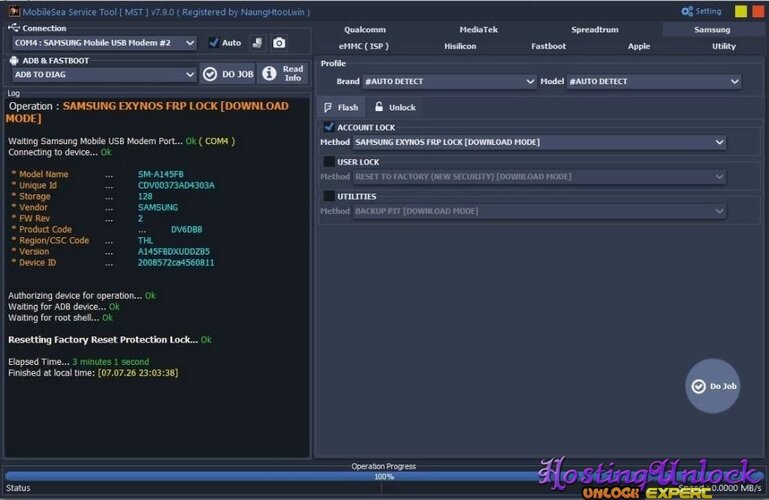Viewport: 769px width, 500px height.
Task: Click DO JOB beside ADB TO DIAG
Action: pyautogui.click(x=229, y=74)
